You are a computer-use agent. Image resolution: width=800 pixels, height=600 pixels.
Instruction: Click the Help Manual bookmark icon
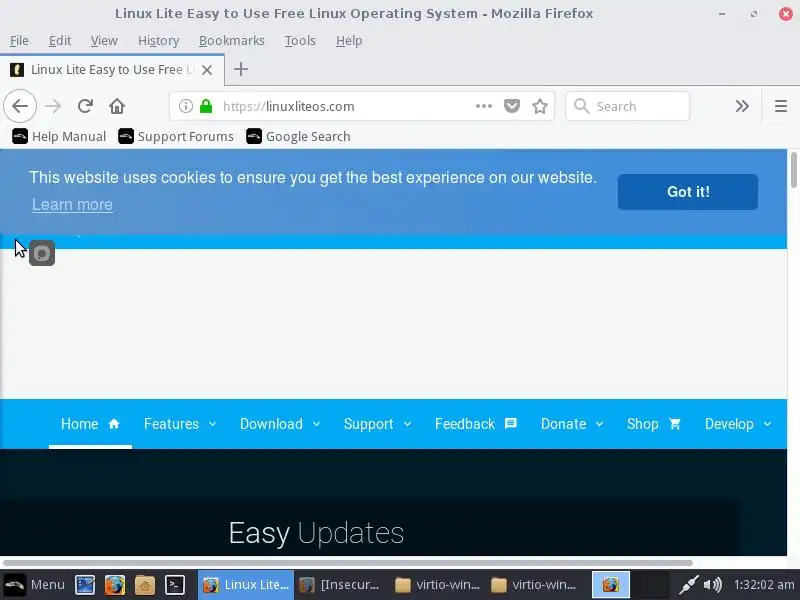20,136
